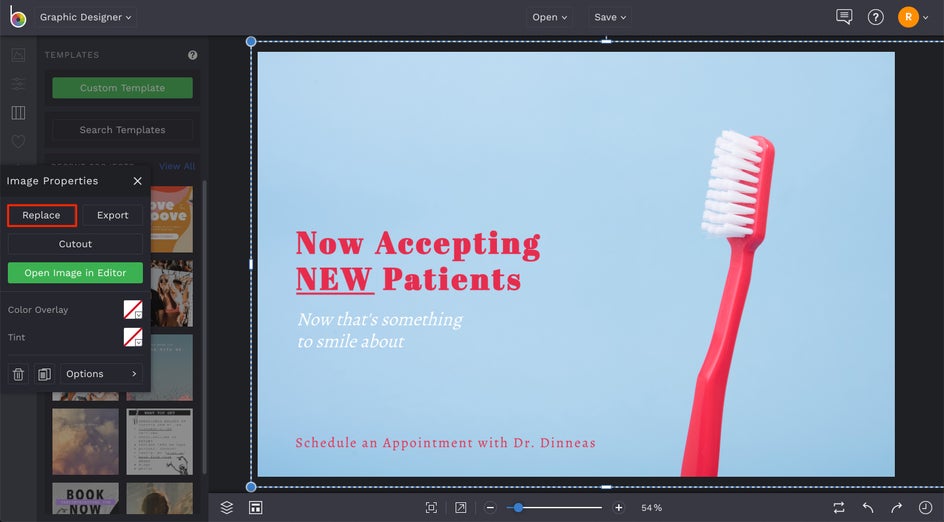Click the template layout icon in bottom bar
The height and width of the screenshot is (522, 944).
(x=255, y=508)
